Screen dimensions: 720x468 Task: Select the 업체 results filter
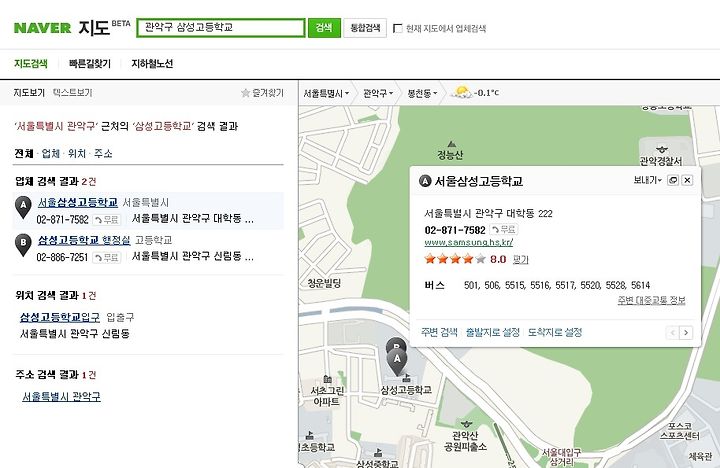pyautogui.click(x=51, y=153)
